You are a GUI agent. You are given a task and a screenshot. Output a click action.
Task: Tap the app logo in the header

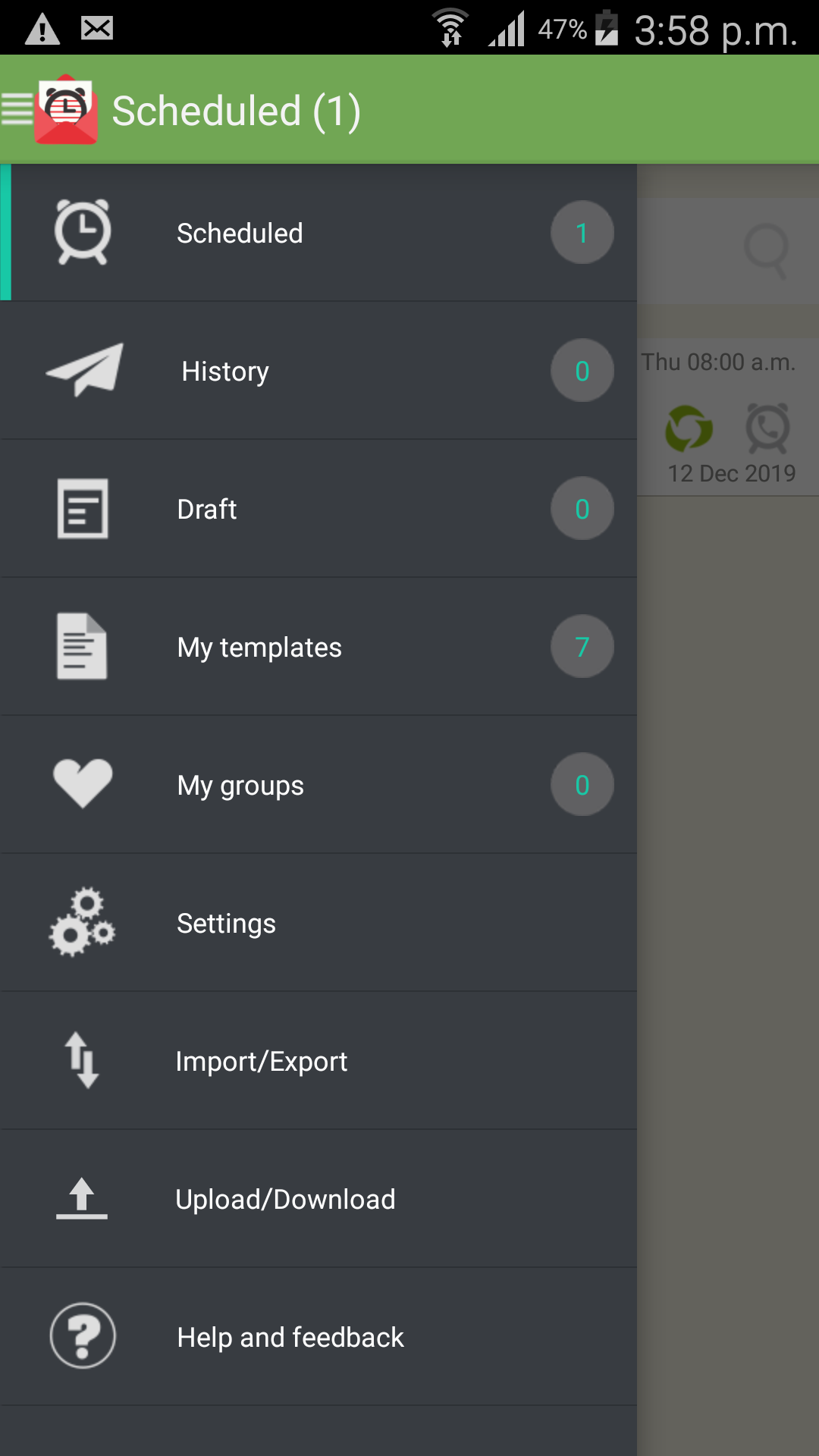[x=67, y=110]
